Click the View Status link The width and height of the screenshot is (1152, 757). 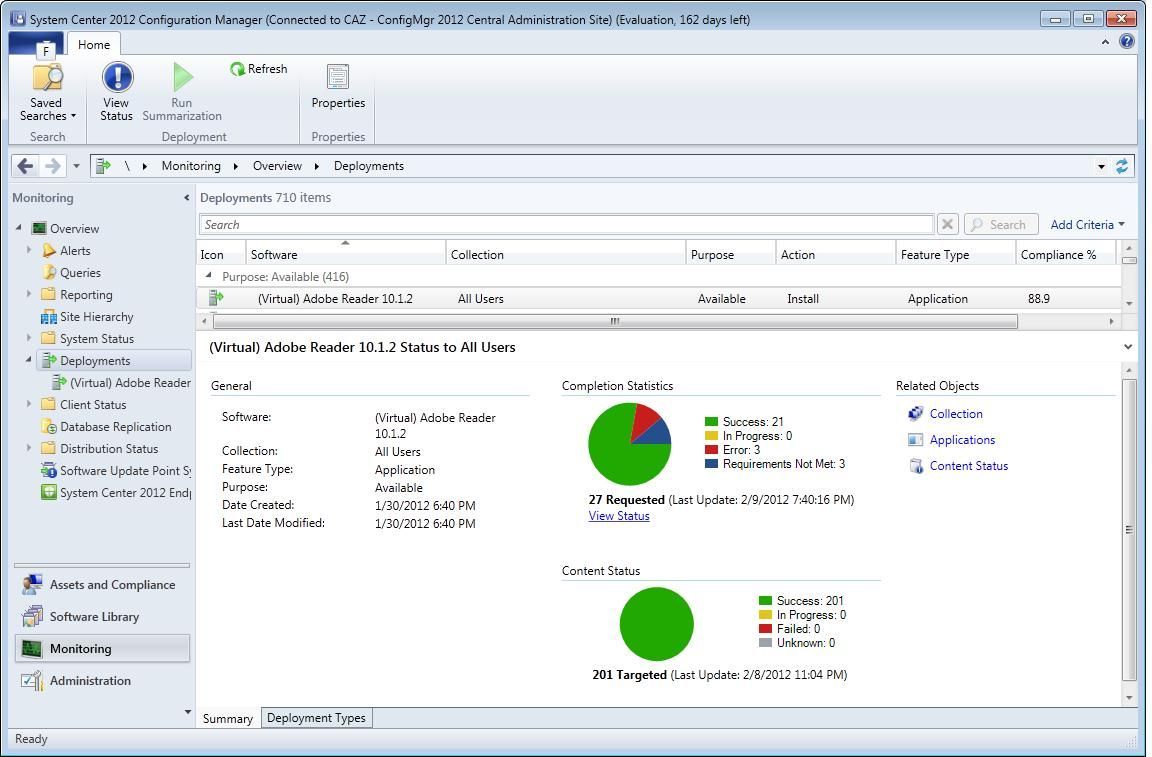point(619,516)
